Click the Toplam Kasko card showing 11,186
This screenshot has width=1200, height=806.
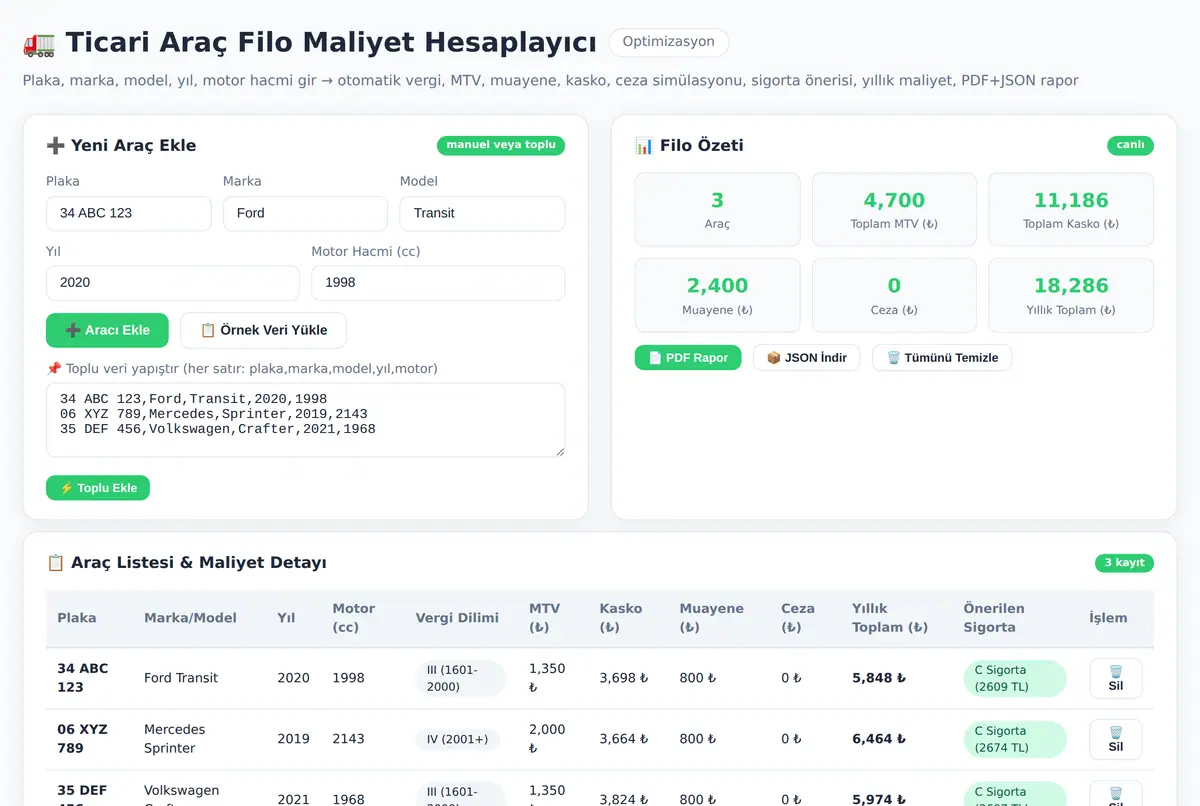[x=1071, y=210]
